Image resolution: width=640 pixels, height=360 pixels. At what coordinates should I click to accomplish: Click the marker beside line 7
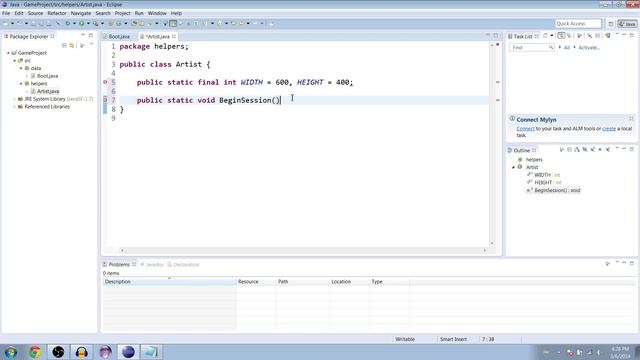point(105,100)
